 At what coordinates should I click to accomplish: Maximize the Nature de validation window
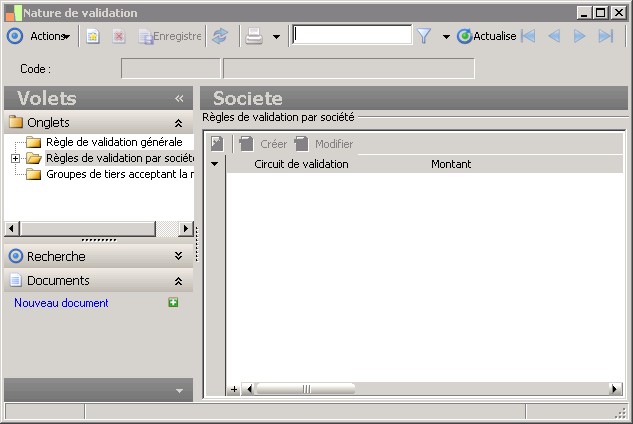[600, 13]
